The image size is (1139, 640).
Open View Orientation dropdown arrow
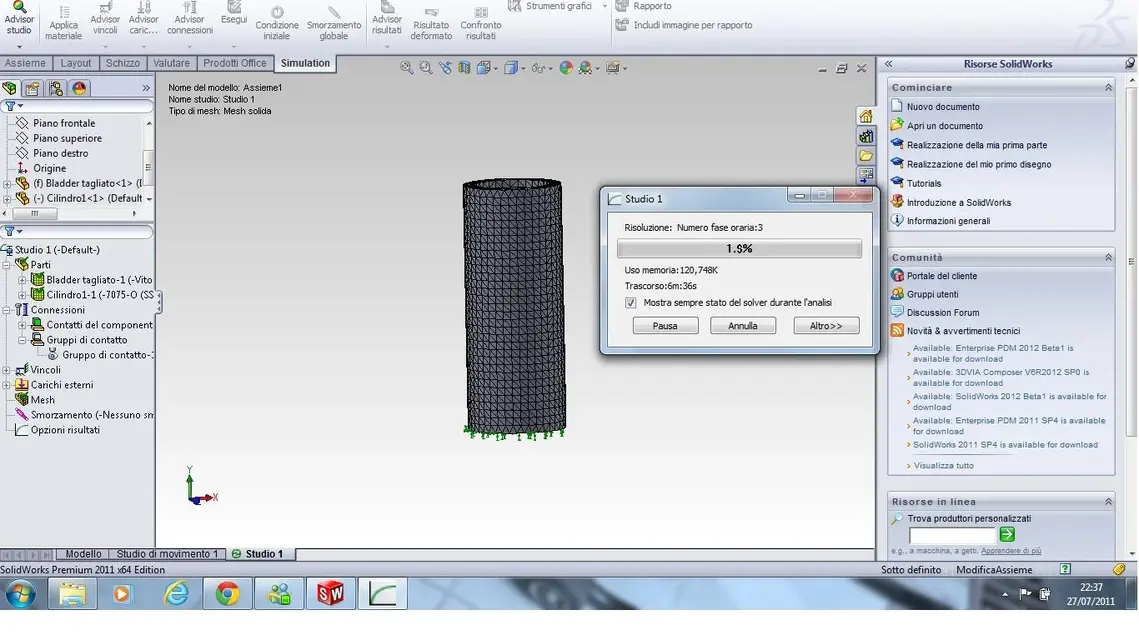tap(495, 68)
